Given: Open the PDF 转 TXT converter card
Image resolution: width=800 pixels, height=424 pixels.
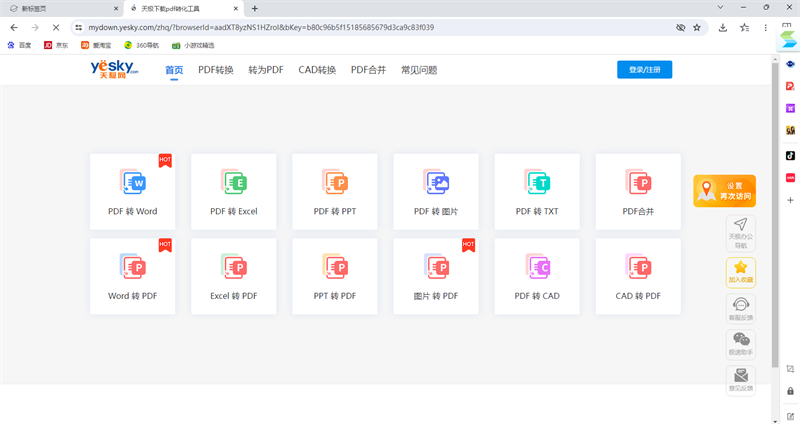Looking at the screenshot, I should 537,192.
